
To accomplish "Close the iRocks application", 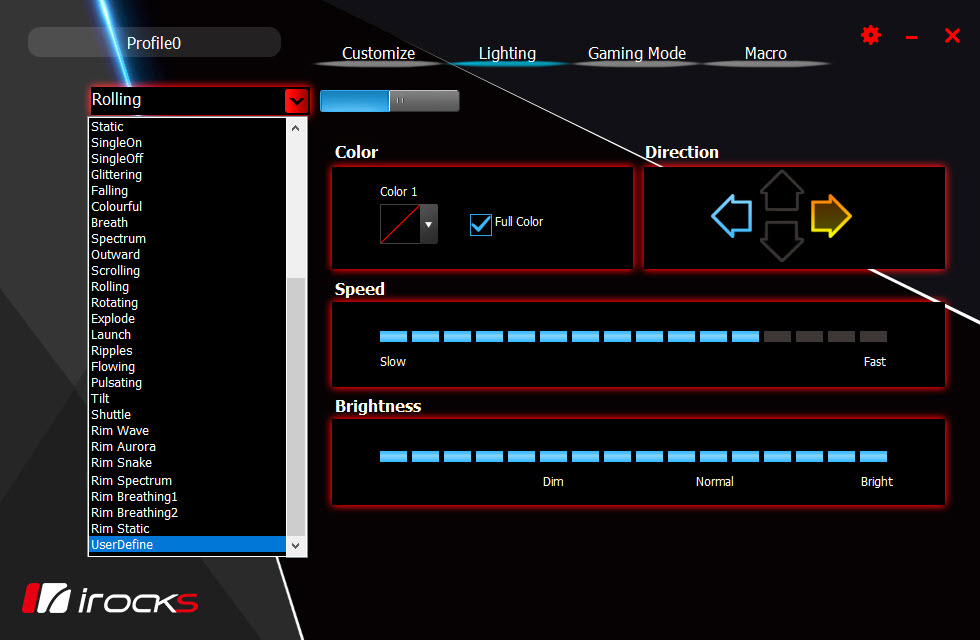I will pos(952,36).
